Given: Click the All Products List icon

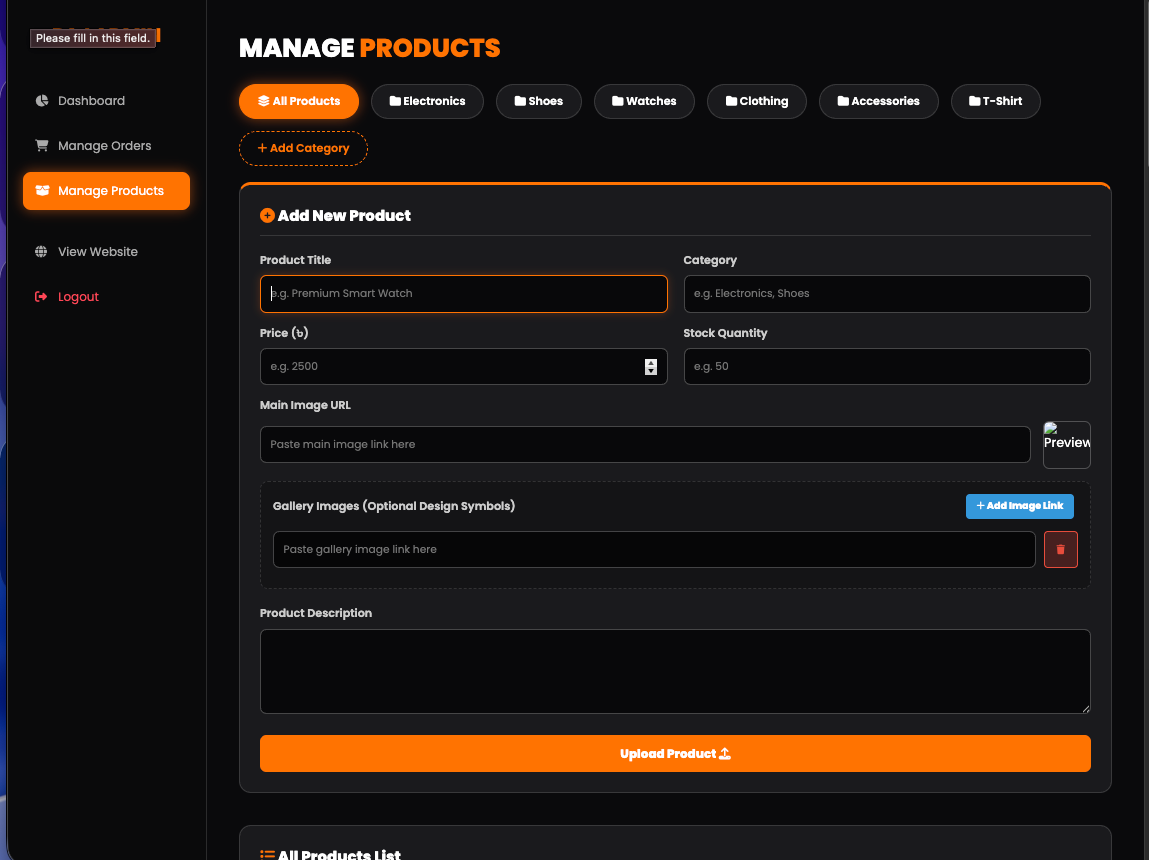Looking at the screenshot, I should tap(267, 854).
